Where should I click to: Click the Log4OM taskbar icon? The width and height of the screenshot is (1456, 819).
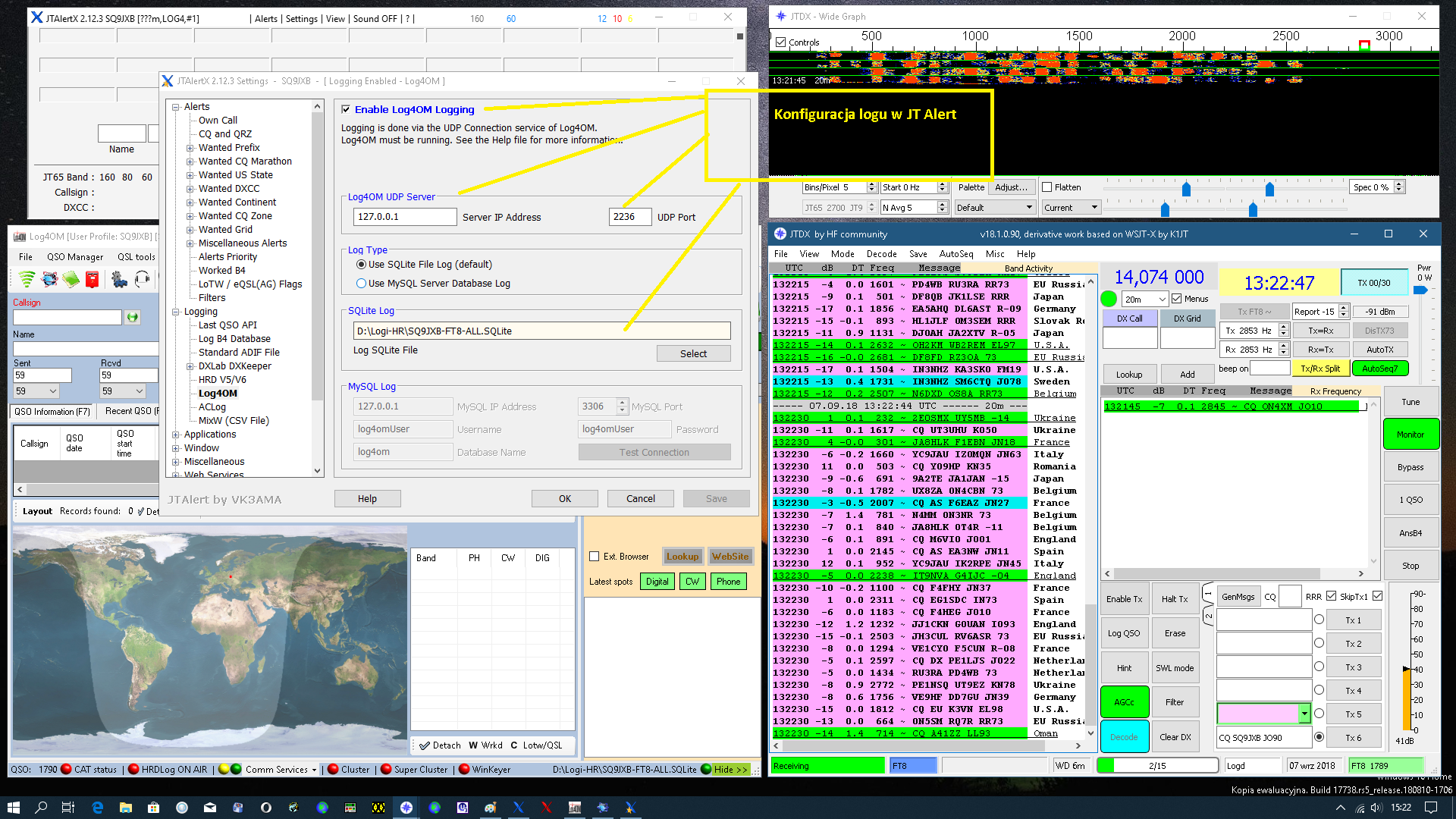[x=575, y=808]
